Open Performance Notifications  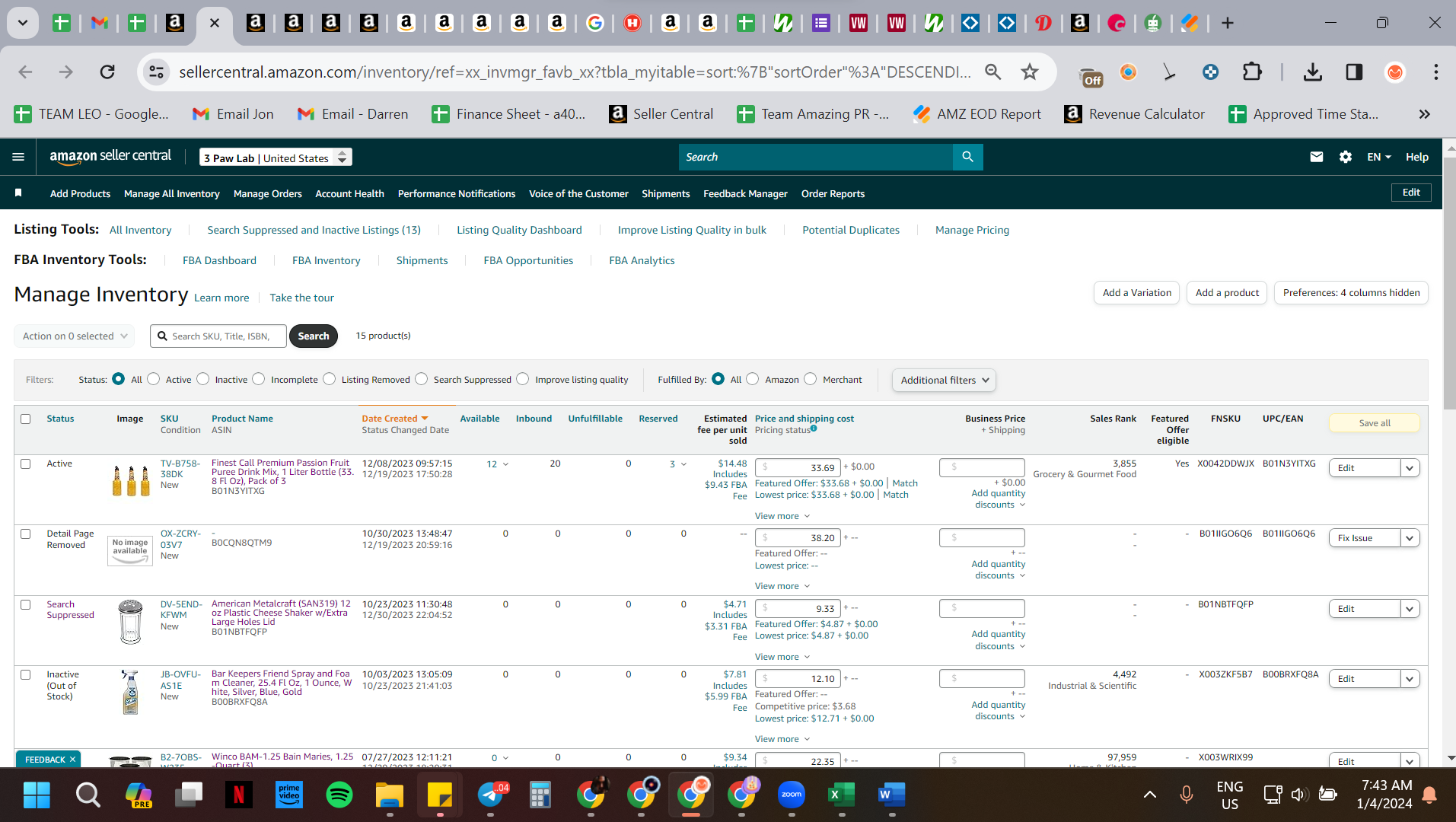(457, 193)
